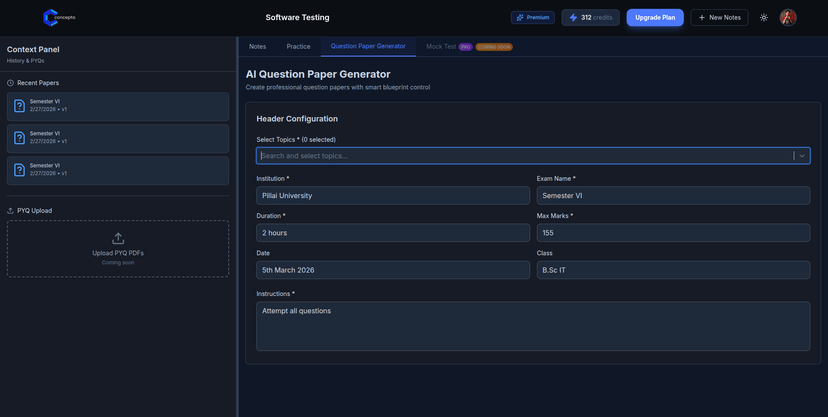Click the New Notes button
The width and height of the screenshot is (828, 417).
720,18
